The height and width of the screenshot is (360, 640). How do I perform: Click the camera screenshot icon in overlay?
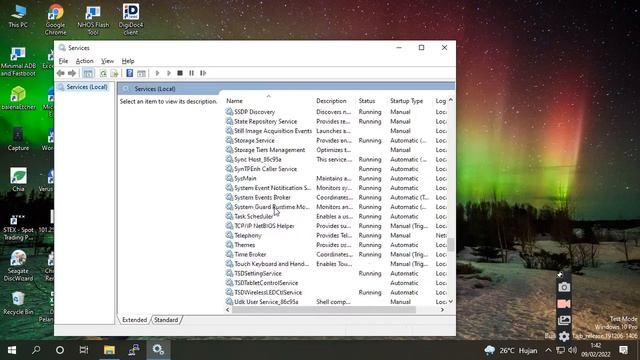pyautogui.click(x=564, y=287)
